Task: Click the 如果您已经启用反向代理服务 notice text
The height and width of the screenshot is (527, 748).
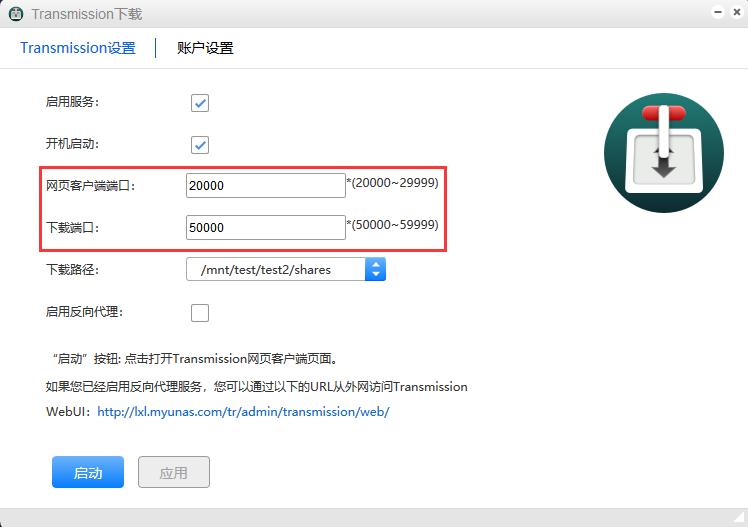Action: tap(257, 386)
